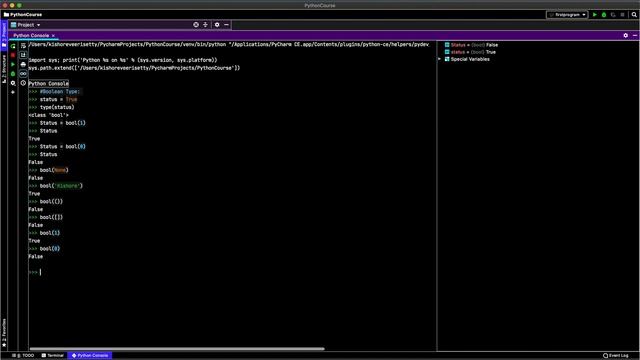
Task: Print console output via printer icon
Action: 23,64
